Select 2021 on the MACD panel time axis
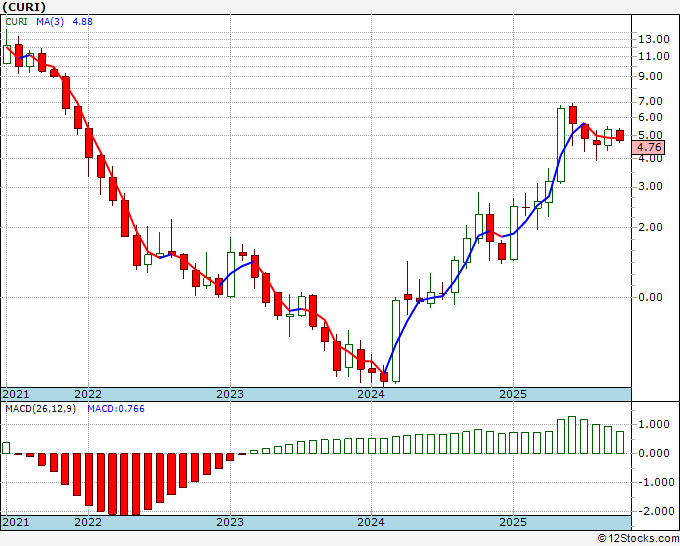 (x=16, y=522)
